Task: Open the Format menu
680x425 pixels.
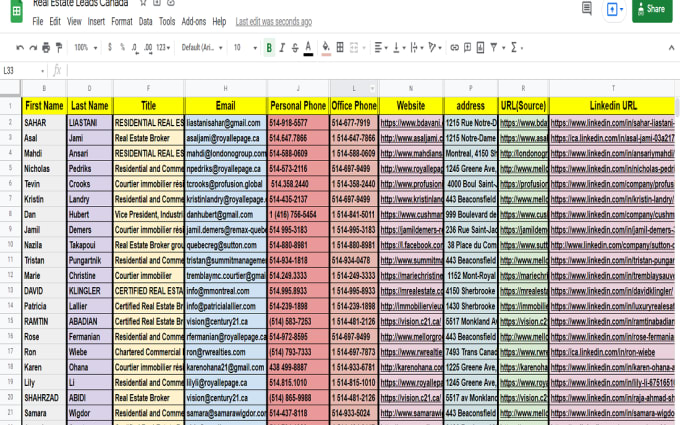Action: coord(122,22)
